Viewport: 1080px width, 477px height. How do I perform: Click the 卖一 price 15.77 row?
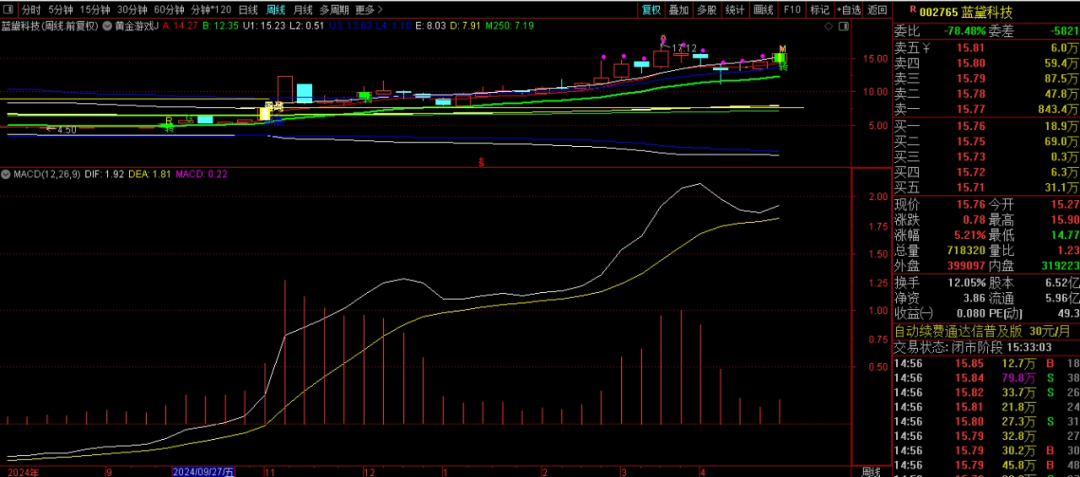tap(986, 109)
